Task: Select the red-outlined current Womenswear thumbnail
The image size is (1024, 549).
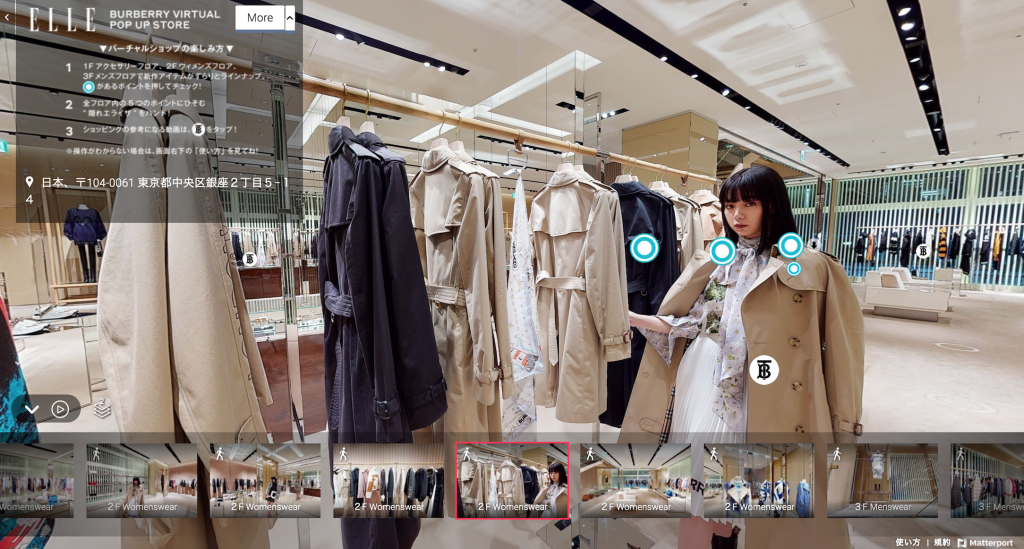Action: pos(512,480)
